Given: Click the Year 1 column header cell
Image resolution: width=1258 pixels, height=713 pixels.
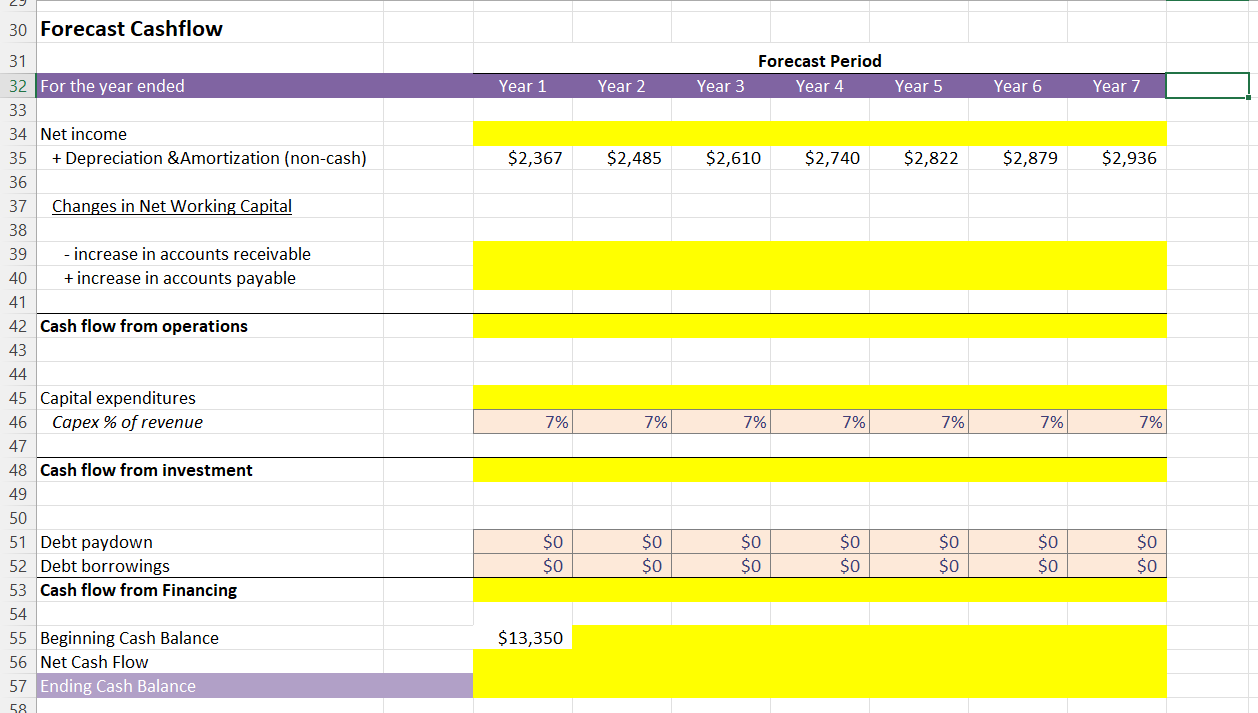Looking at the screenshot, I should tap(522, 86).
